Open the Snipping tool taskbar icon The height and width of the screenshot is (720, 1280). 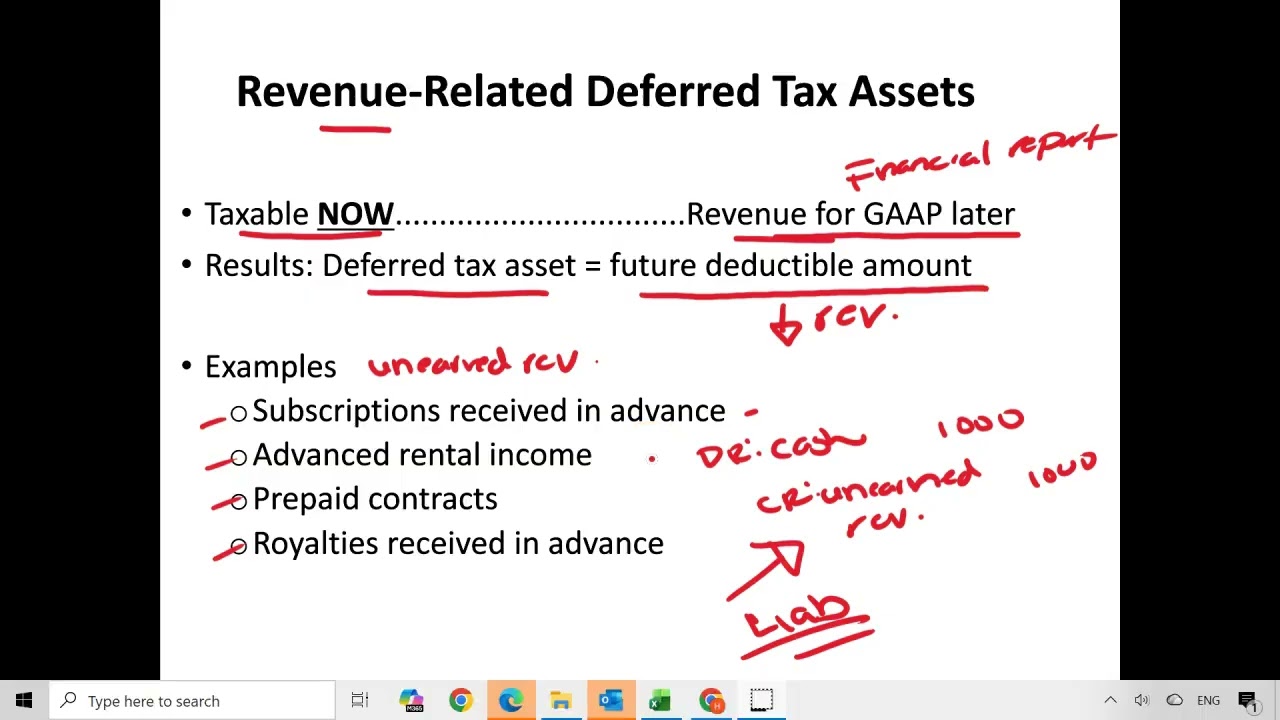(761, 701)
